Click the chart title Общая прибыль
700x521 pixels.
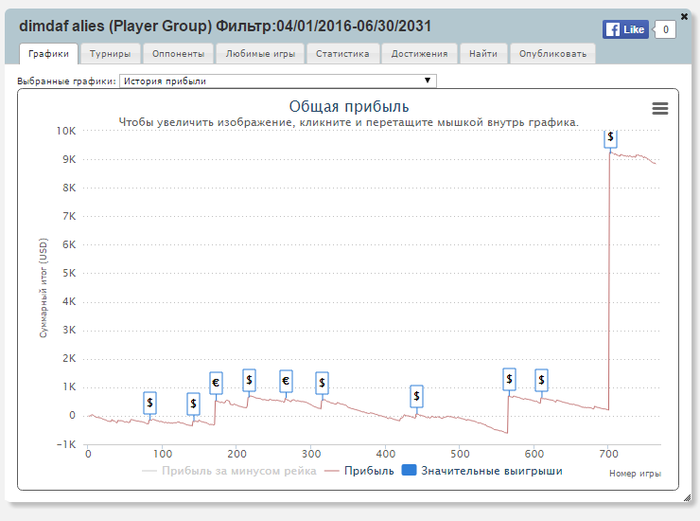[349, 107]
